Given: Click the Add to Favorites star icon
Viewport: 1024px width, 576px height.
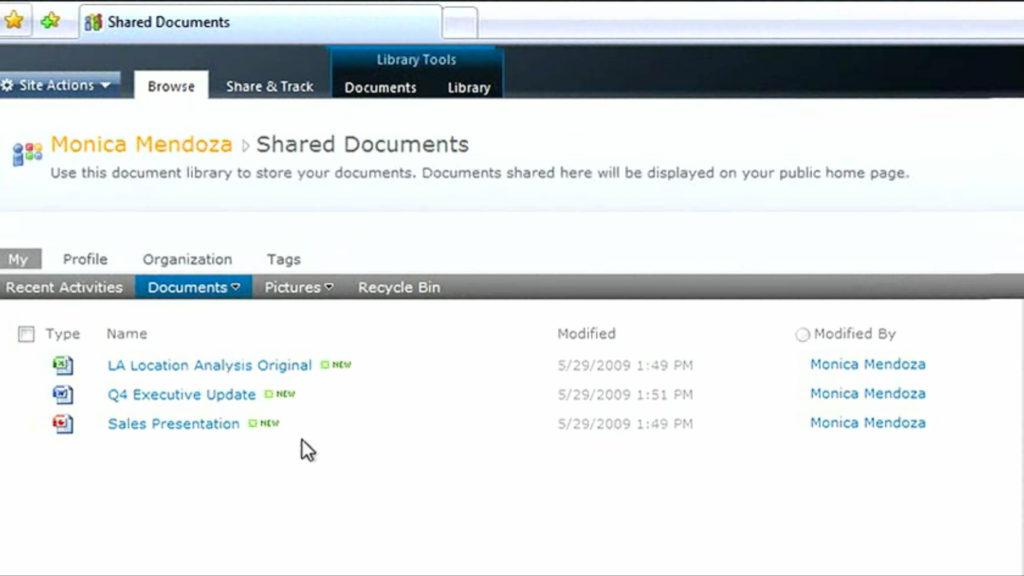Looking at the screenshot, I should [50, 21].
